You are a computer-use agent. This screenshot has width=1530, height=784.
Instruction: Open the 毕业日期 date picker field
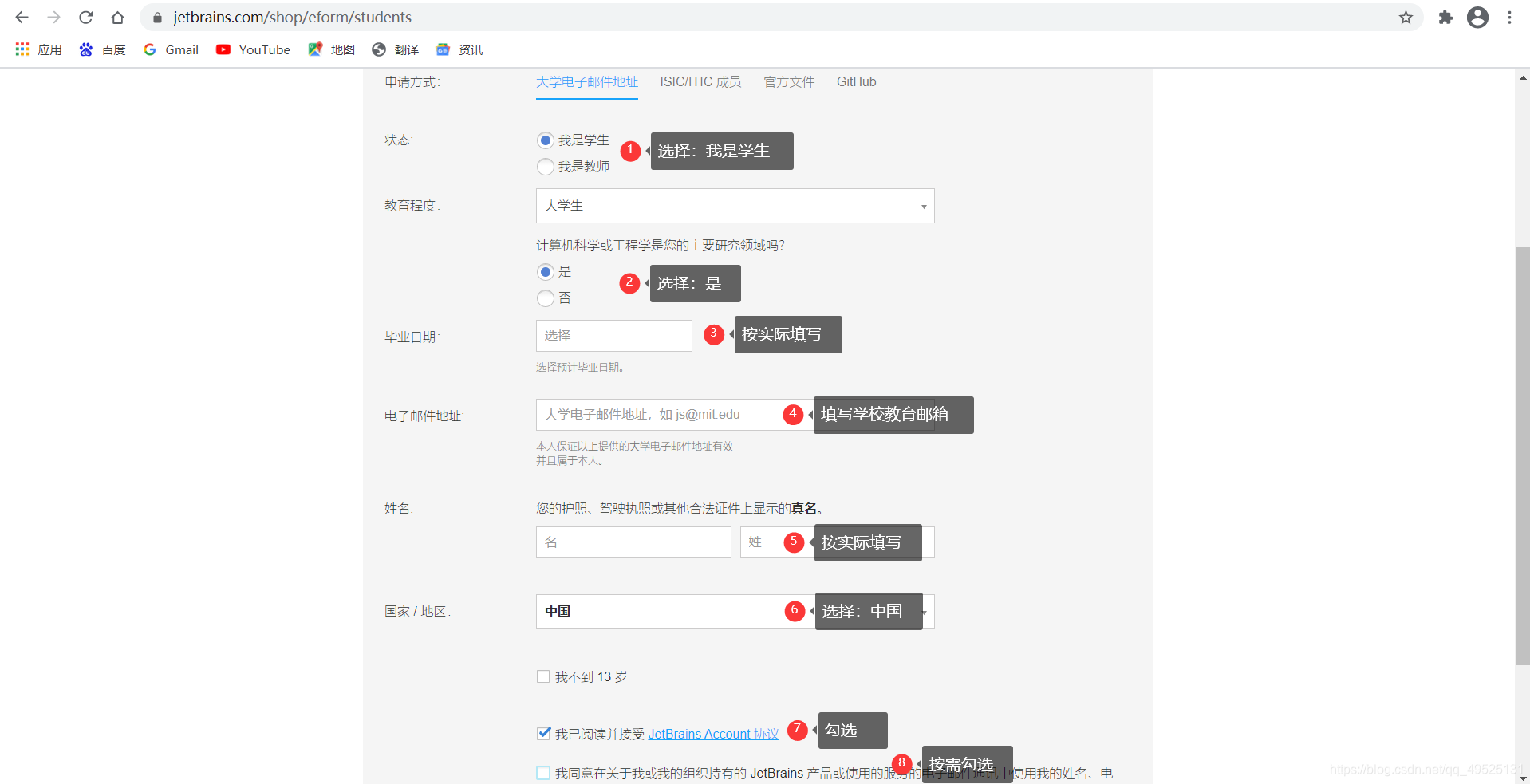click(613, 335)
